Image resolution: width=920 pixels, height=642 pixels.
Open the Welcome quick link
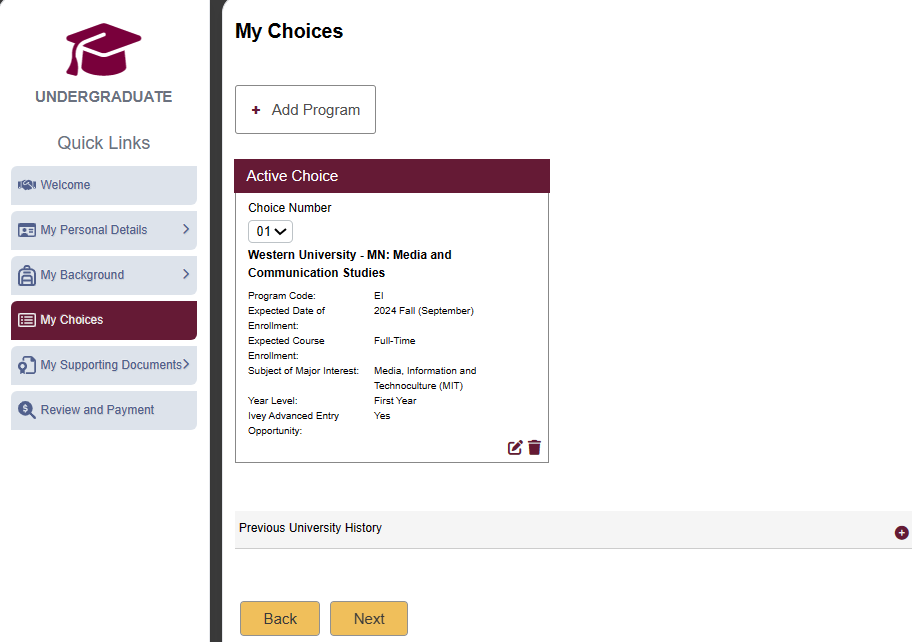(x=104, y=185)
